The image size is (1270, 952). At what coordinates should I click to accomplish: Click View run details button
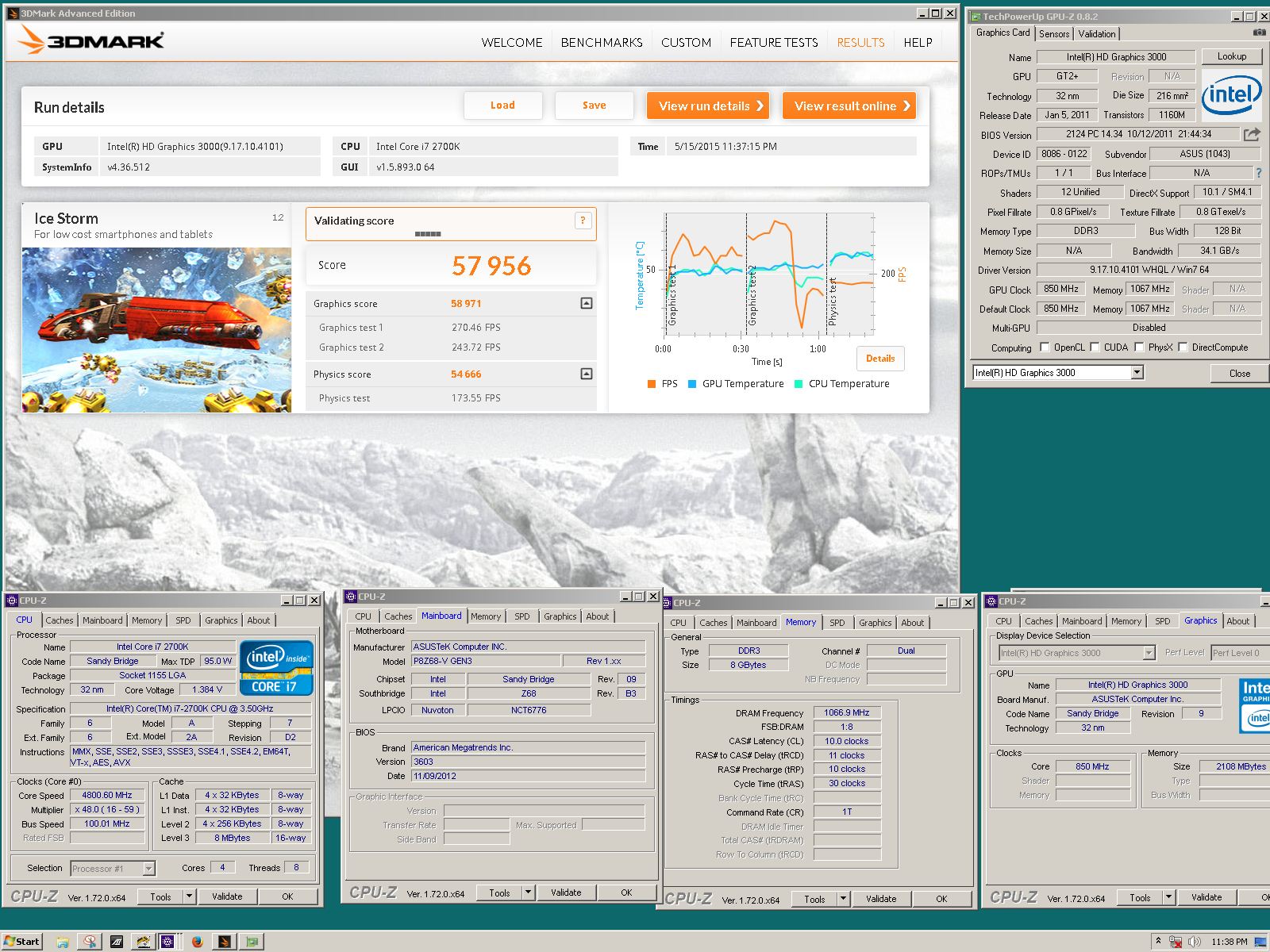pyautogui.click(x=708, y=106)
